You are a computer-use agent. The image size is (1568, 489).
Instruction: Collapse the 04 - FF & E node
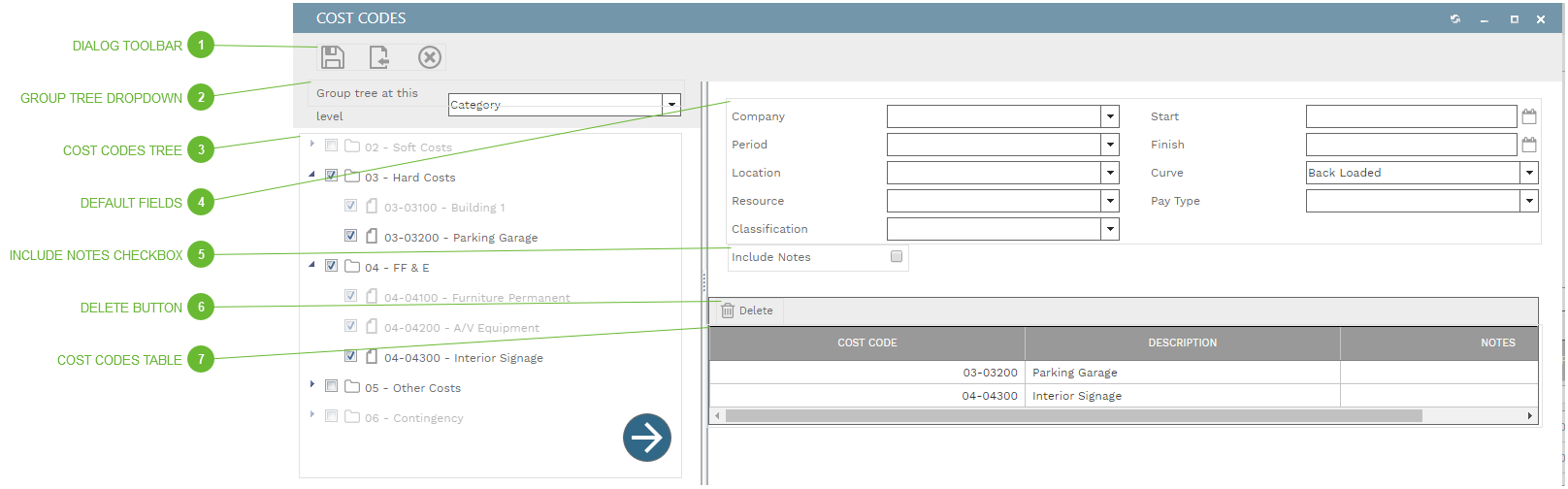point(311,265)
